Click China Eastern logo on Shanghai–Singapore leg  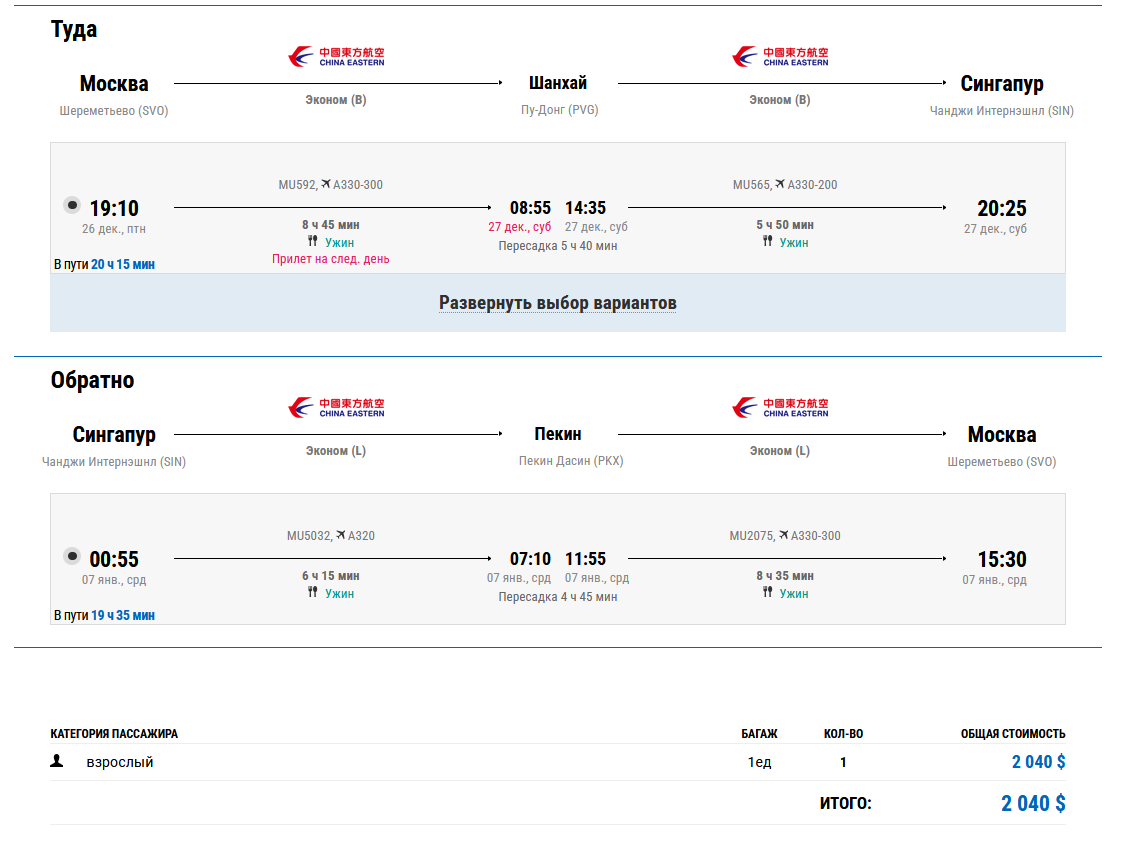click(x=780, y=56)
